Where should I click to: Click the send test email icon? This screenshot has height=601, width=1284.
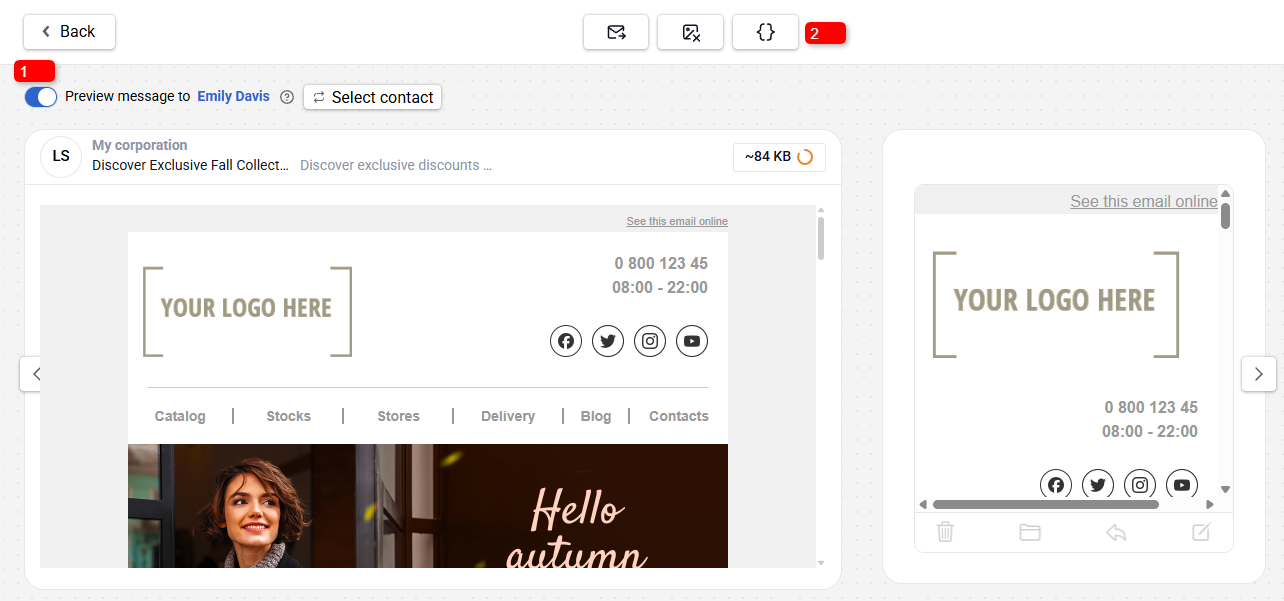click(x=616, y=32)
